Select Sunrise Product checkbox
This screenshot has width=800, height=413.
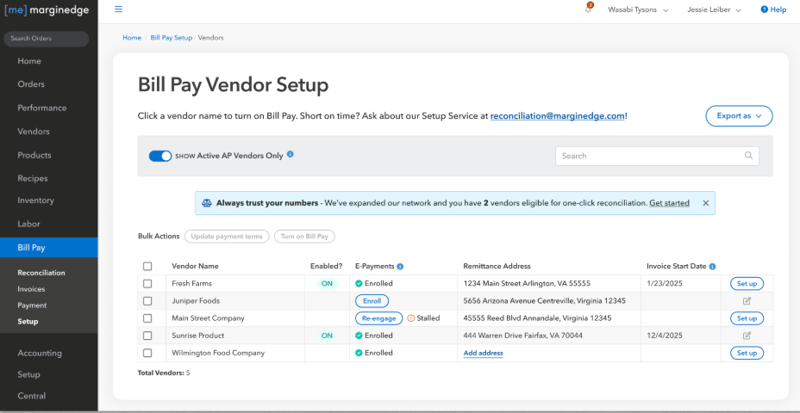point(147,335)
